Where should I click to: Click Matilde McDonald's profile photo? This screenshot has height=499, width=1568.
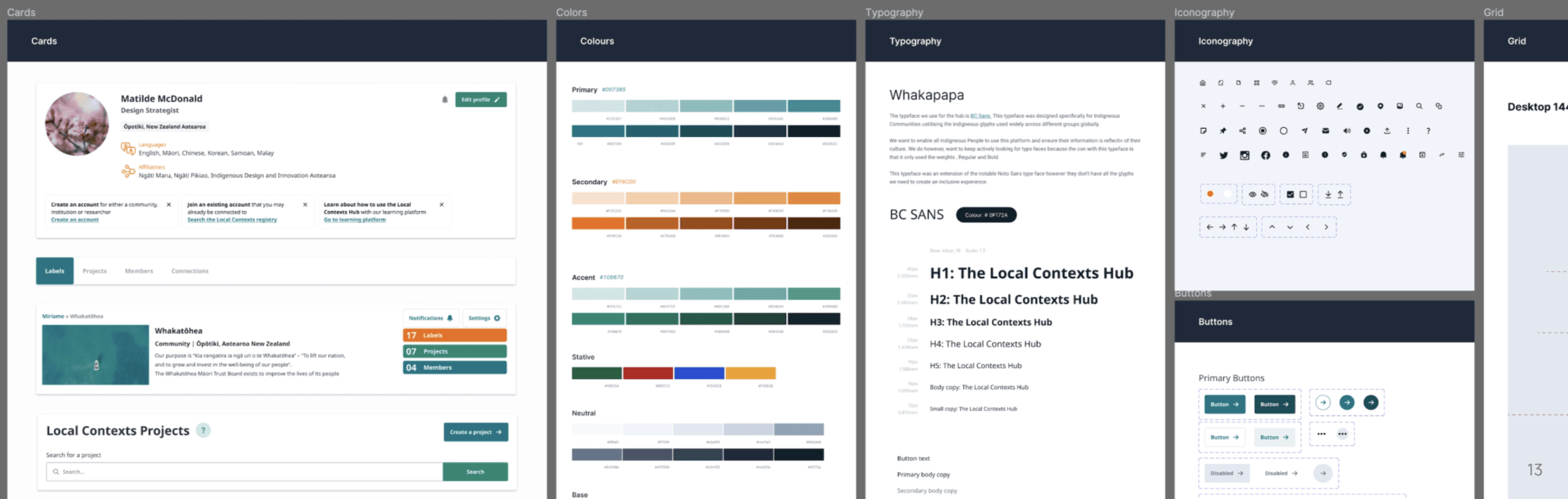point(77,124)
